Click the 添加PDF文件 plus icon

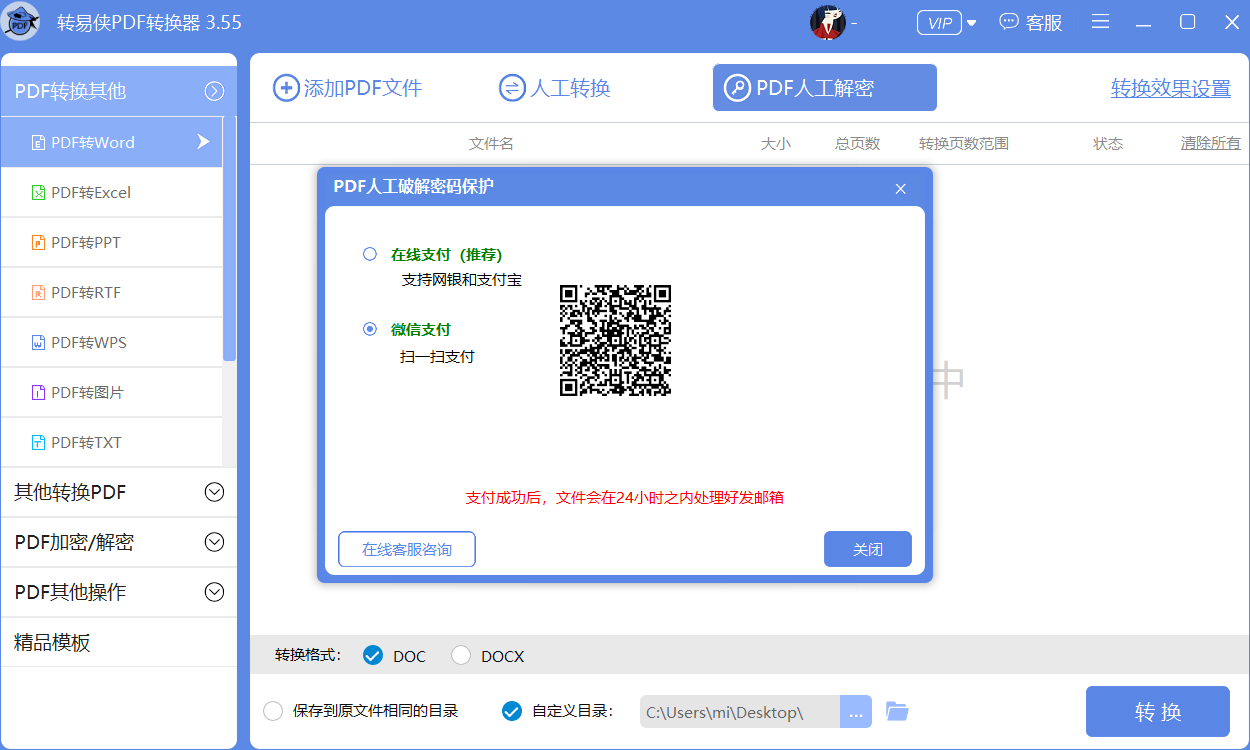pyautogui.click(x=286, y=88)
